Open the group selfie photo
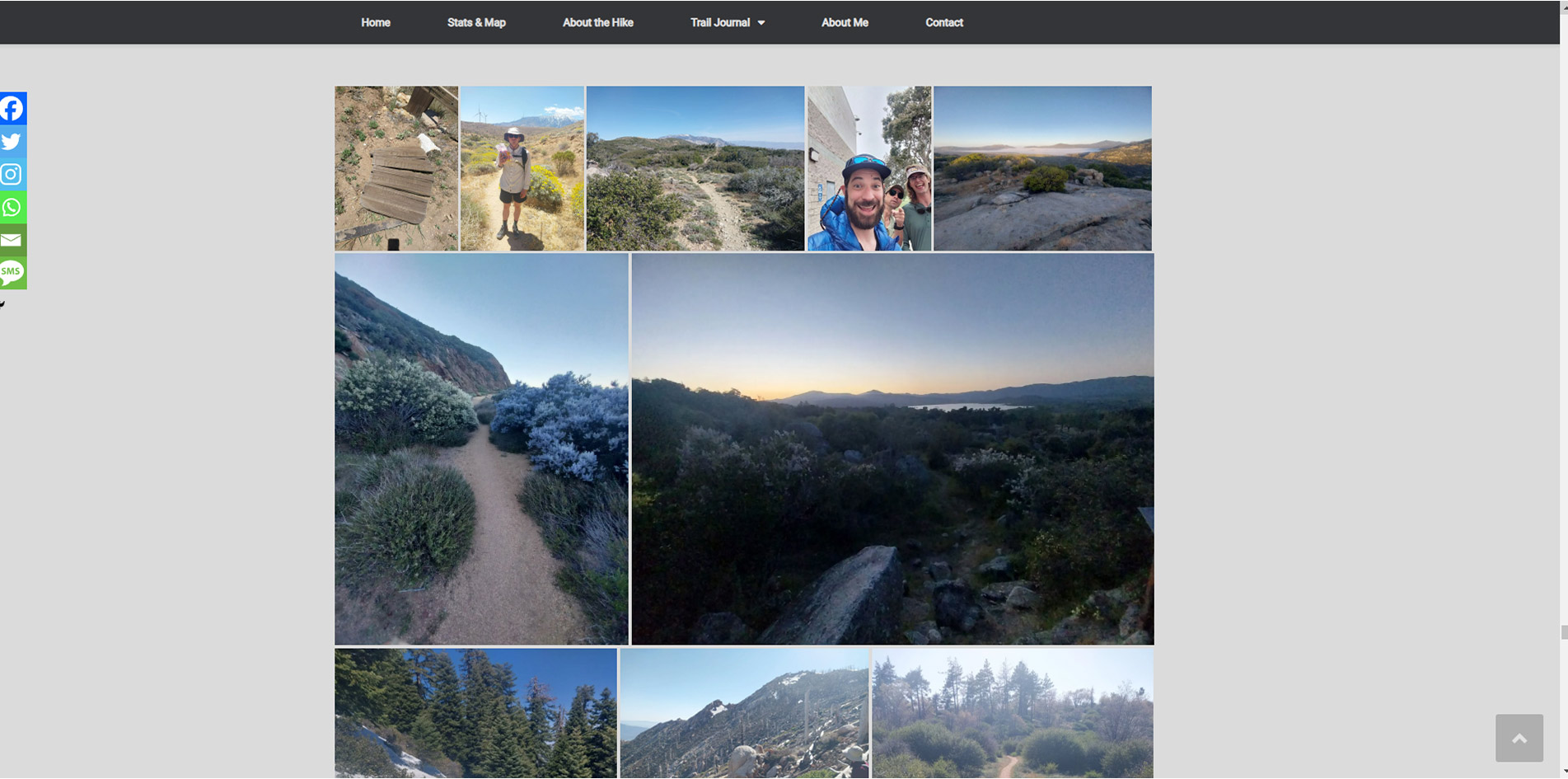 (869, 168)
